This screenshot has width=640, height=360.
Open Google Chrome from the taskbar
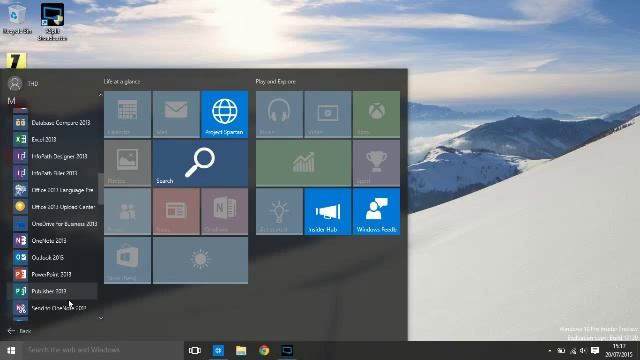pos(264,350)
